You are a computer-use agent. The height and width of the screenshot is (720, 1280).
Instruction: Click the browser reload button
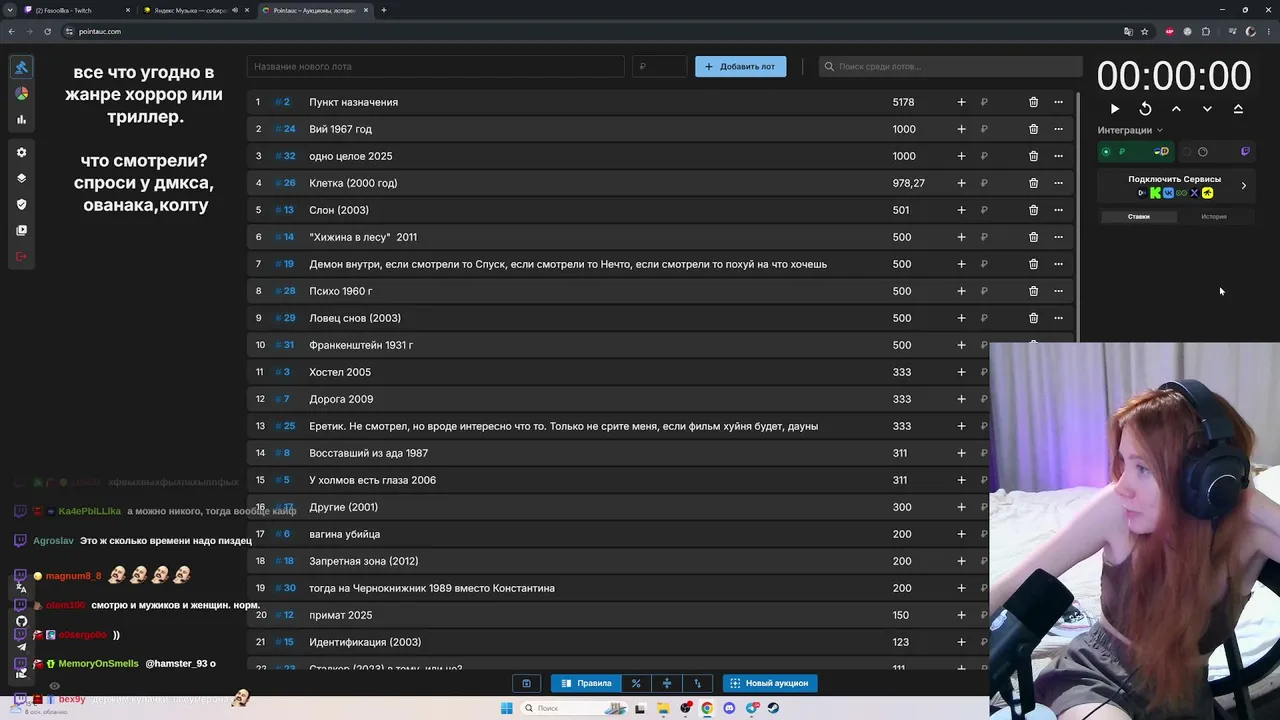click(47, 31)
